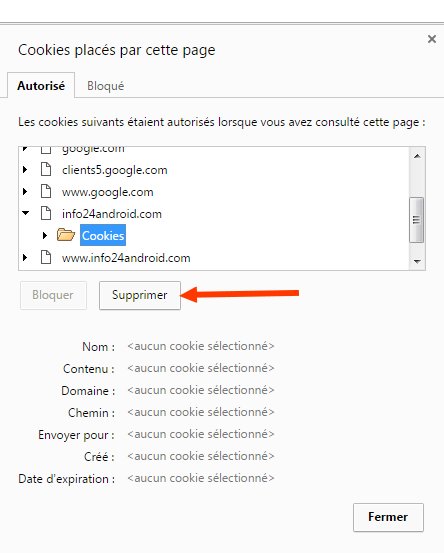This screenshot has height=553, width=444.
Task: Click the Bloquer button
Action: click(53, 295)
